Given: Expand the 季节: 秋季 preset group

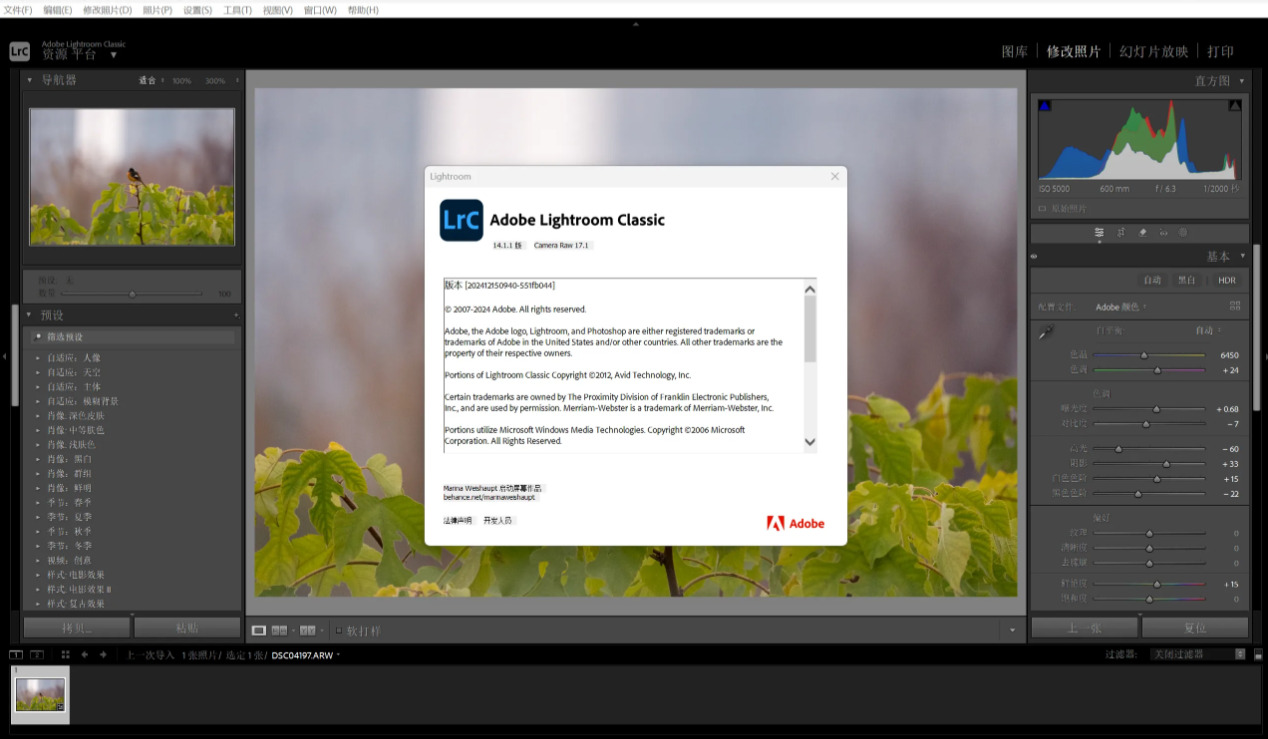Looking at the screenshot, I should [x=38, y=531].
